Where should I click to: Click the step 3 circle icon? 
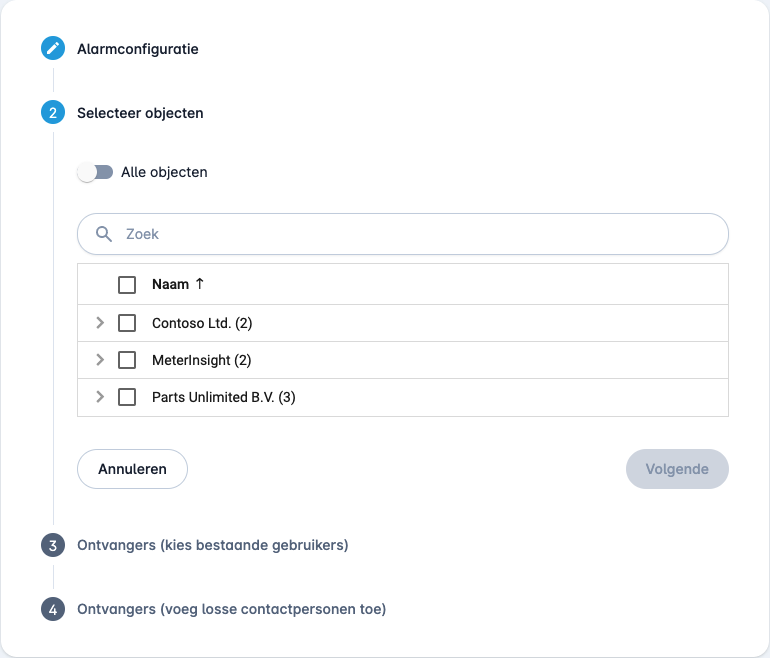click(53, 545)
